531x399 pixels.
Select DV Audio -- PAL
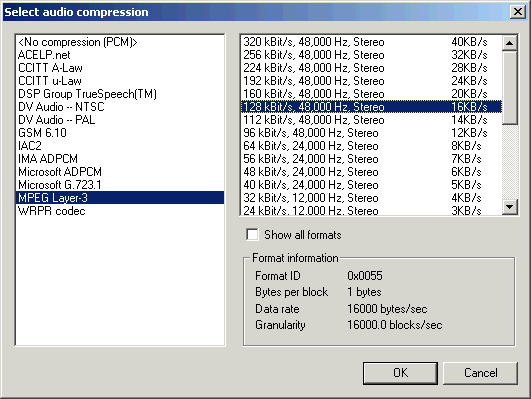click(120, 120)
